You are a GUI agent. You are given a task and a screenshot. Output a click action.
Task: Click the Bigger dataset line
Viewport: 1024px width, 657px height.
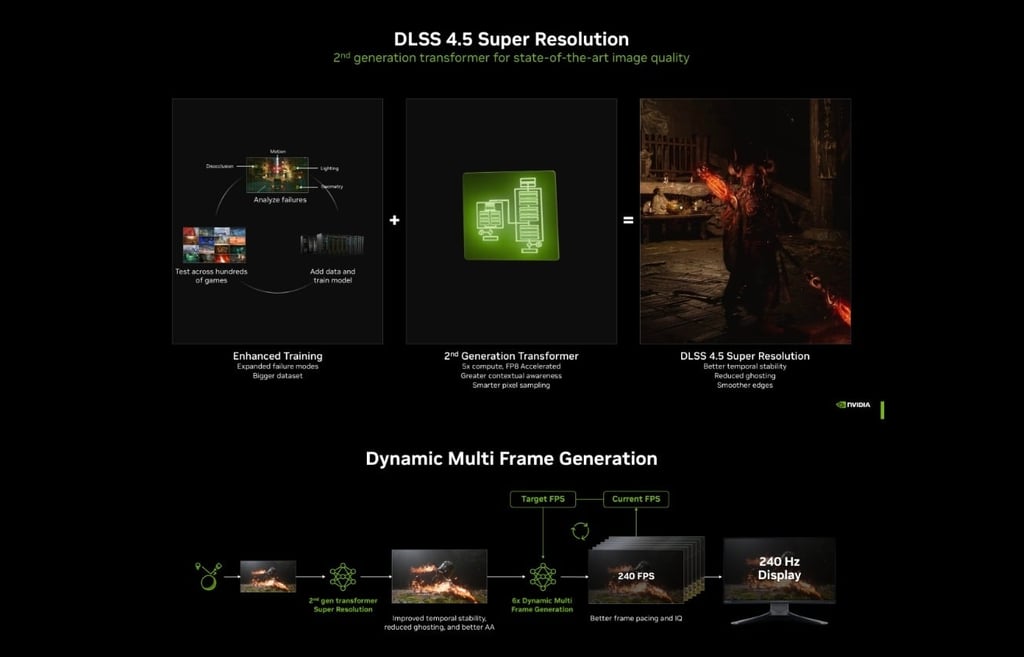[278, 376]
